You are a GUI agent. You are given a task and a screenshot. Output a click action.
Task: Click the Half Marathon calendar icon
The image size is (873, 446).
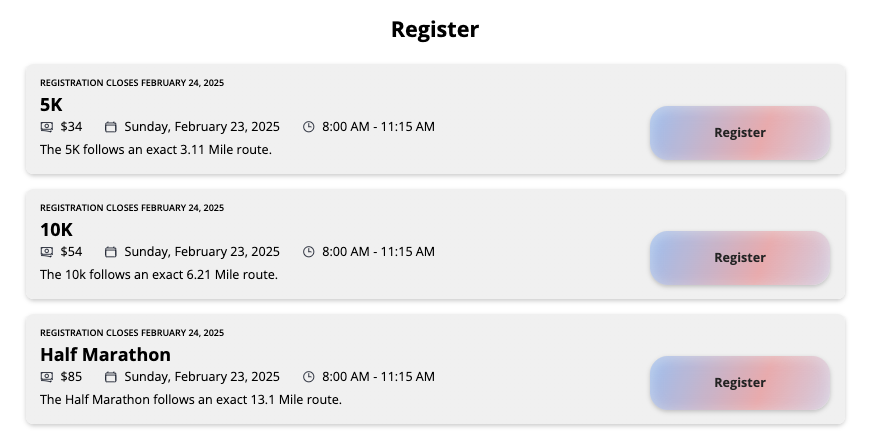click(111, 377)
